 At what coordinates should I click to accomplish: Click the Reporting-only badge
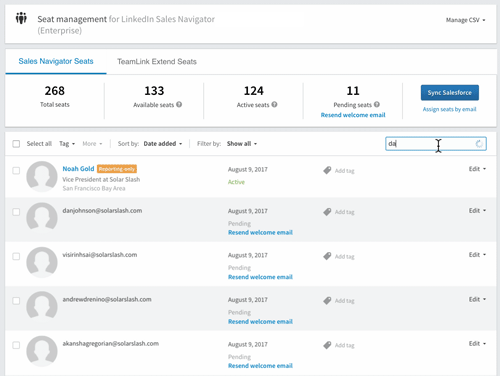(117, 169)
